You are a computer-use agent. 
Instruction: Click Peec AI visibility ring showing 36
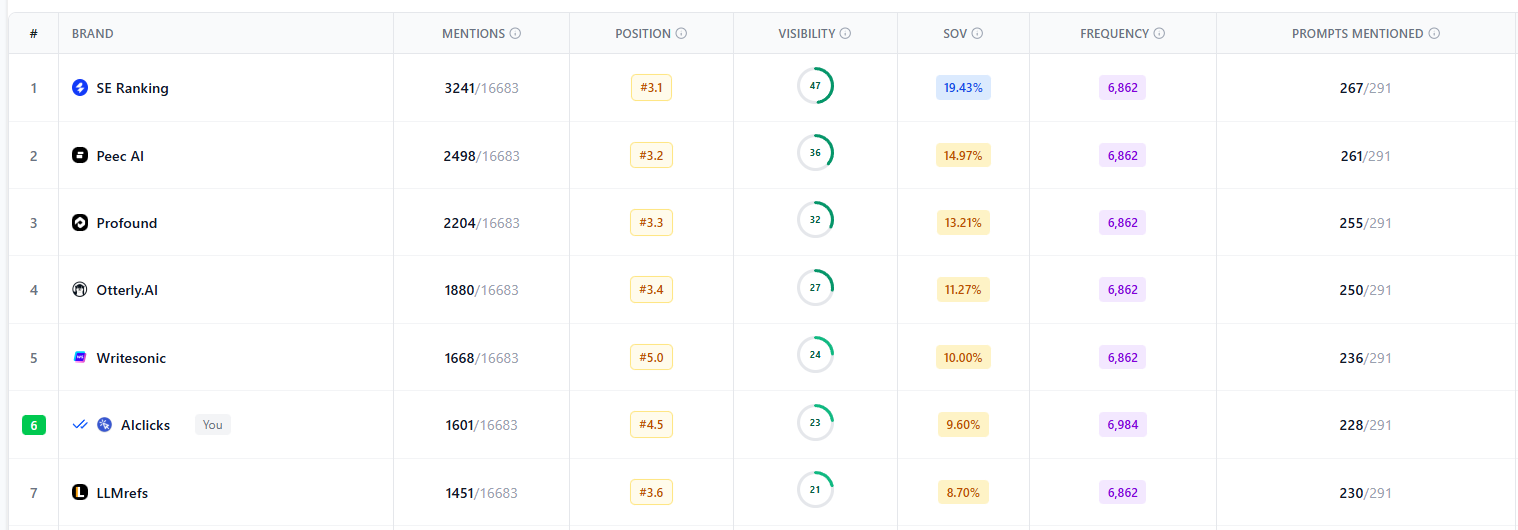coord(815,153)
